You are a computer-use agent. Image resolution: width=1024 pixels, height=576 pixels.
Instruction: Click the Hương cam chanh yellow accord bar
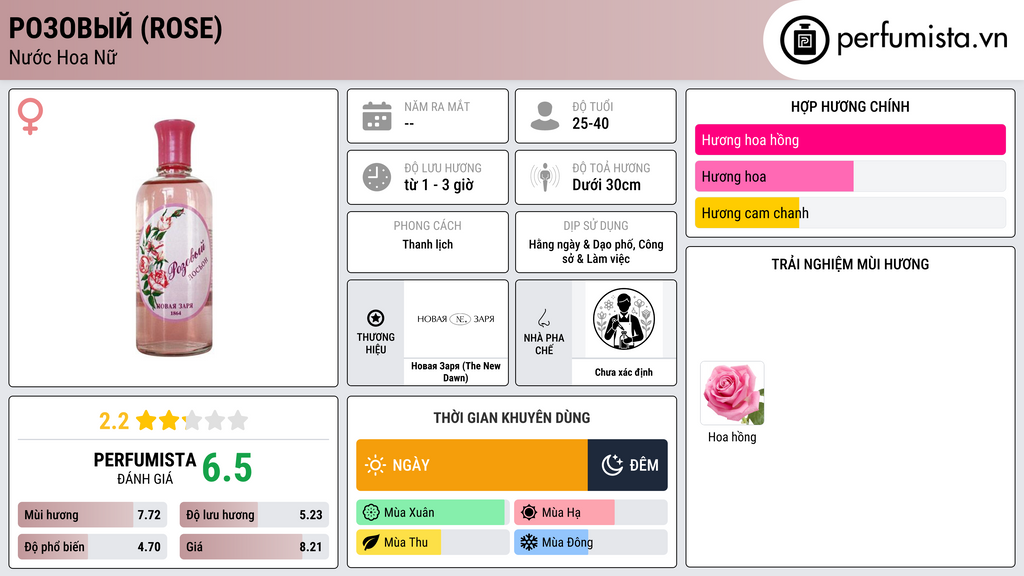pyautogui.click(x=850, y=213)
